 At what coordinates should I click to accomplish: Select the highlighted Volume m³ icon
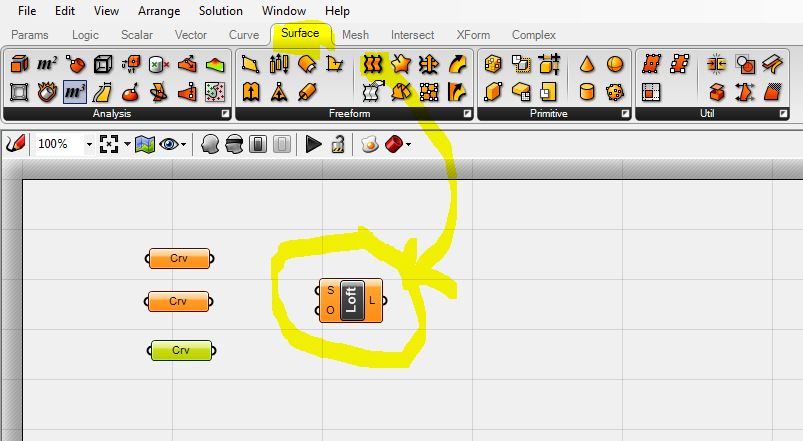pos(75,92)
